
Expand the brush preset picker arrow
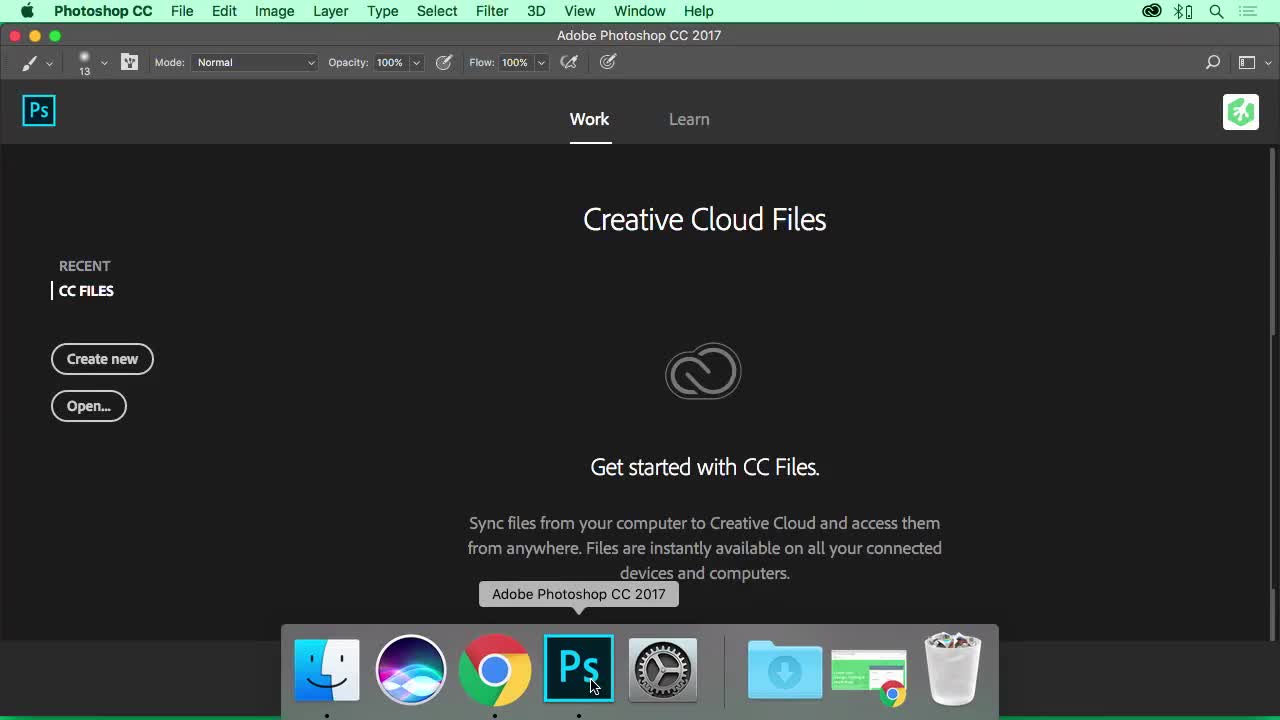(x=104, y=63)
